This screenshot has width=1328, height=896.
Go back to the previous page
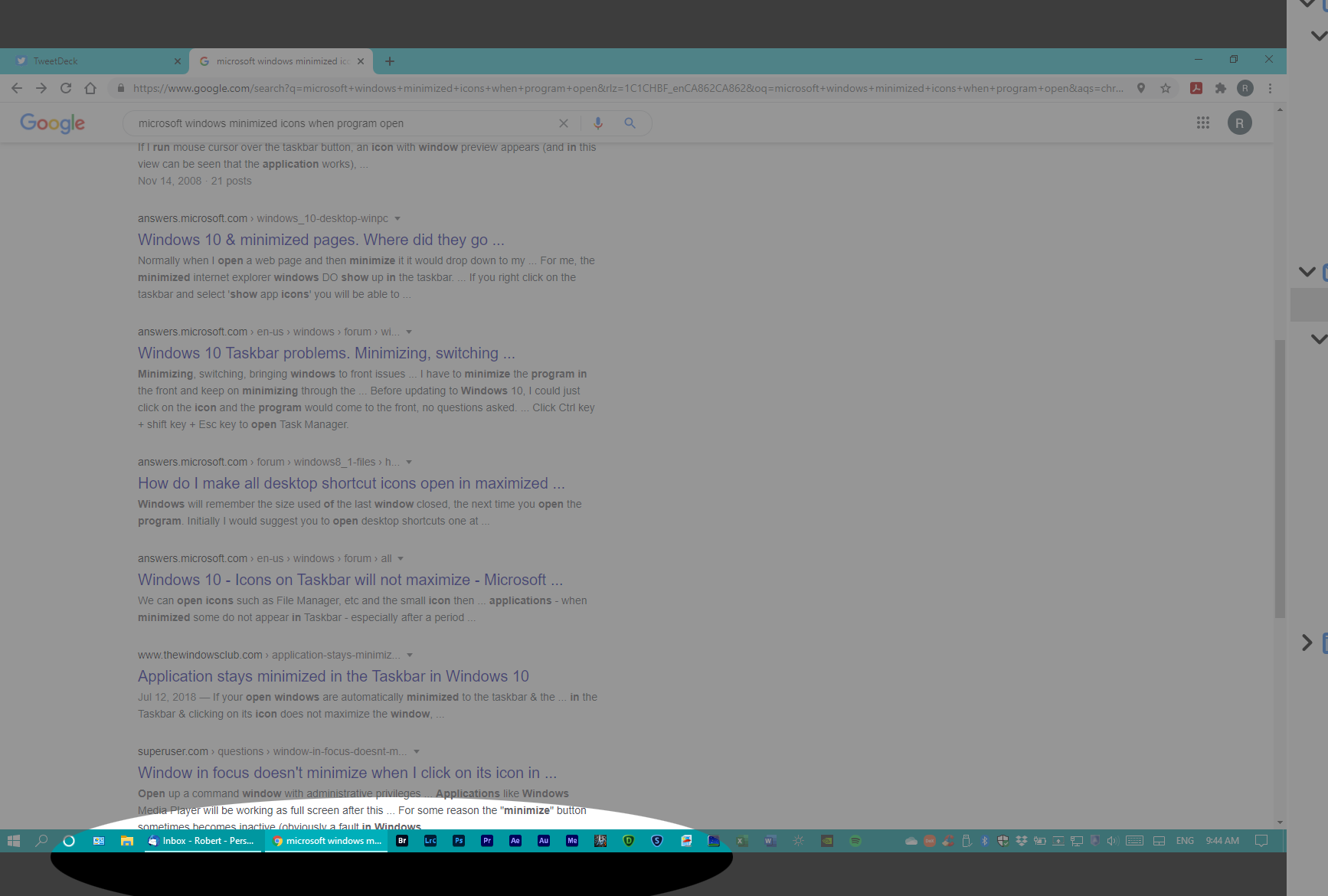17,88
